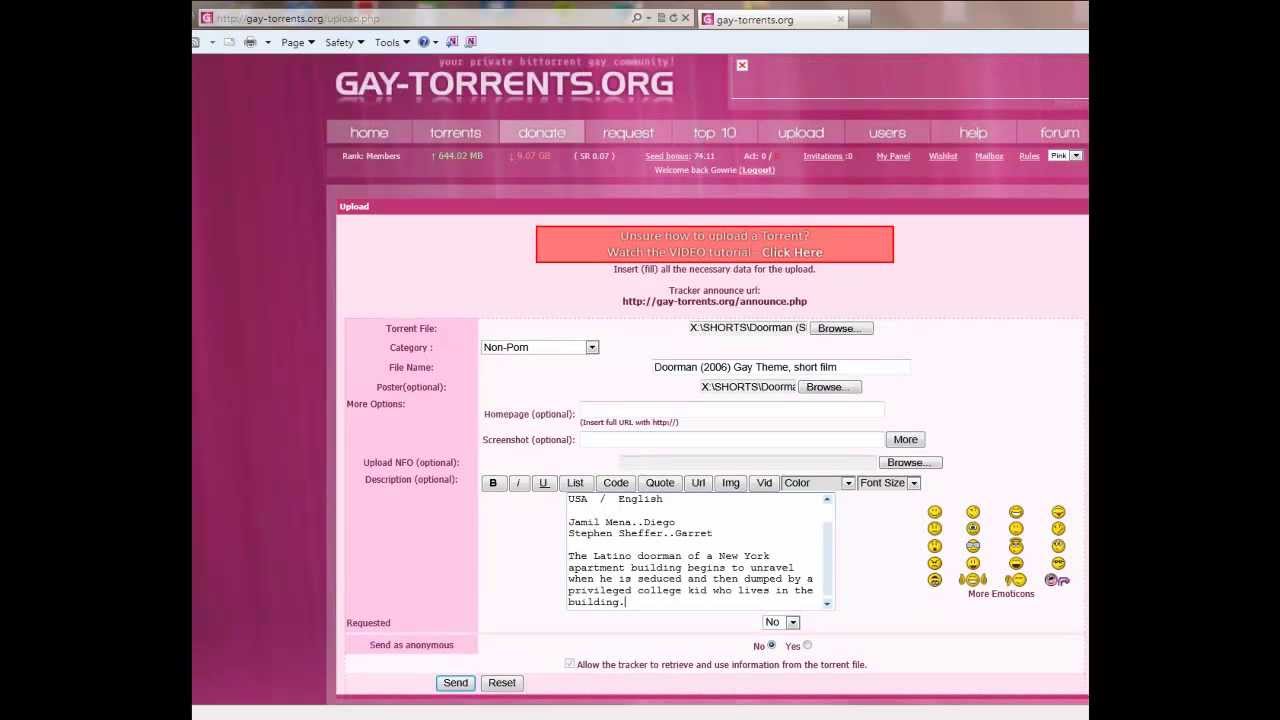Image resolution: width=1280 pixels, height=720 pixels.
Task: Open the print options arrow beside printer
Action: (268, 42)
